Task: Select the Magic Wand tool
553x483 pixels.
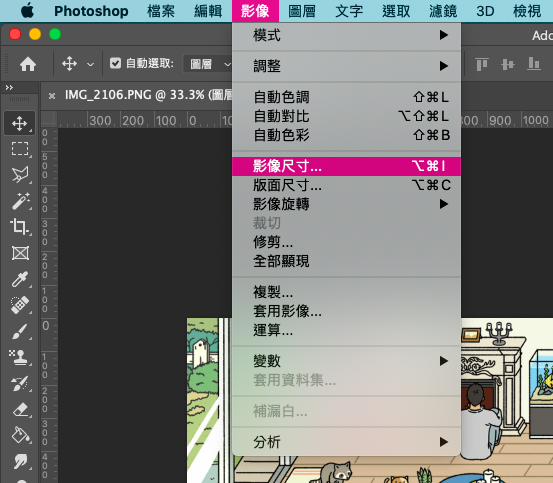Action: point(20,201)
